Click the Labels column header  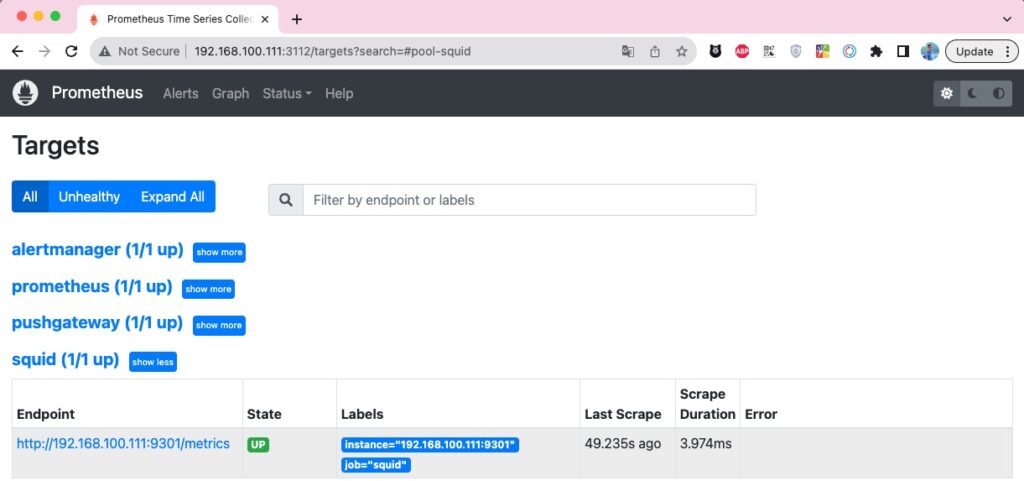point(362,414)
